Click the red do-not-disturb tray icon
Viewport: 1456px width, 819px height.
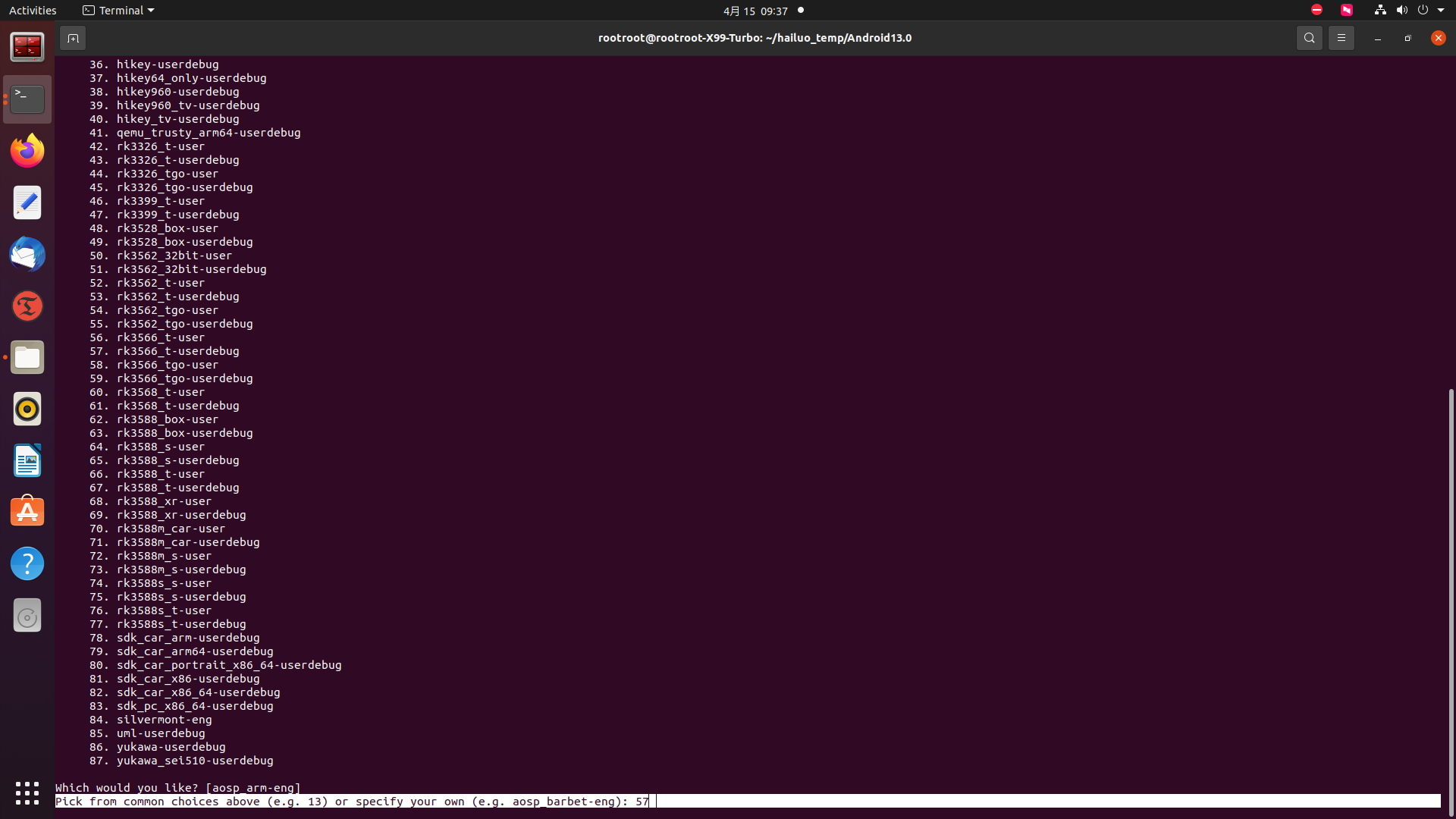(x=1316, y=11)
